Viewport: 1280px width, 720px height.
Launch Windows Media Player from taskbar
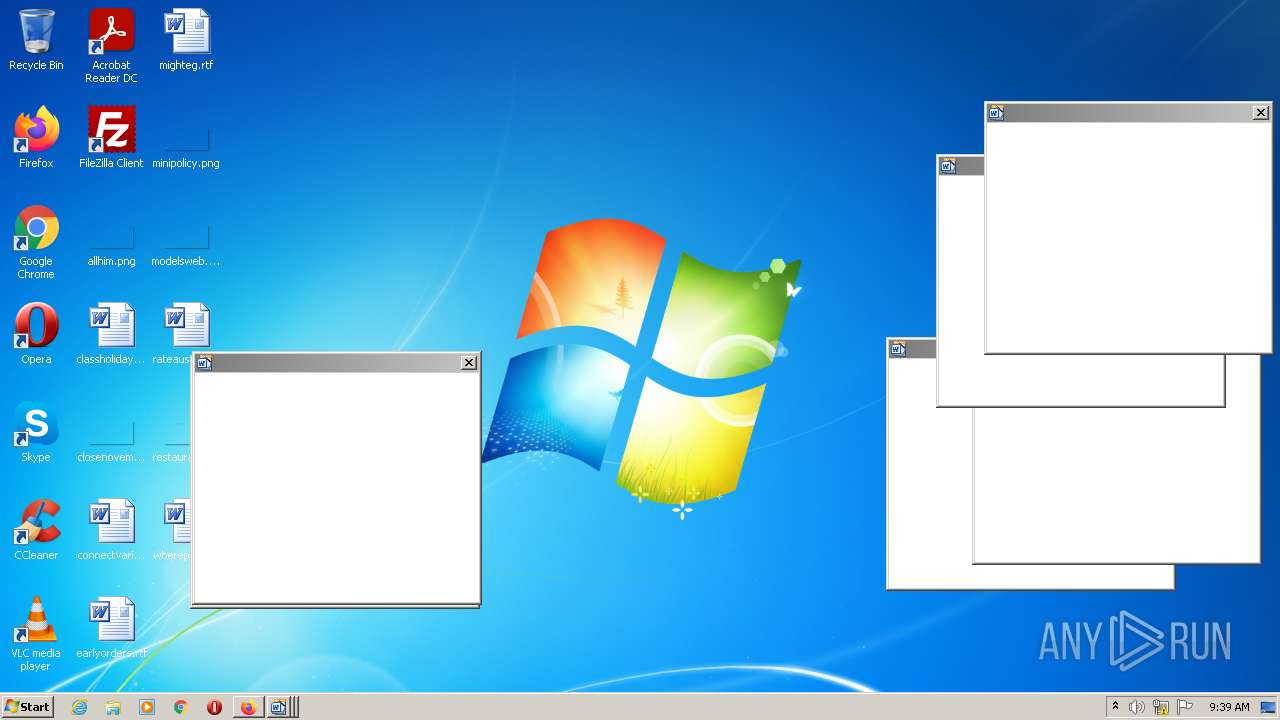(x=147, y=707)
